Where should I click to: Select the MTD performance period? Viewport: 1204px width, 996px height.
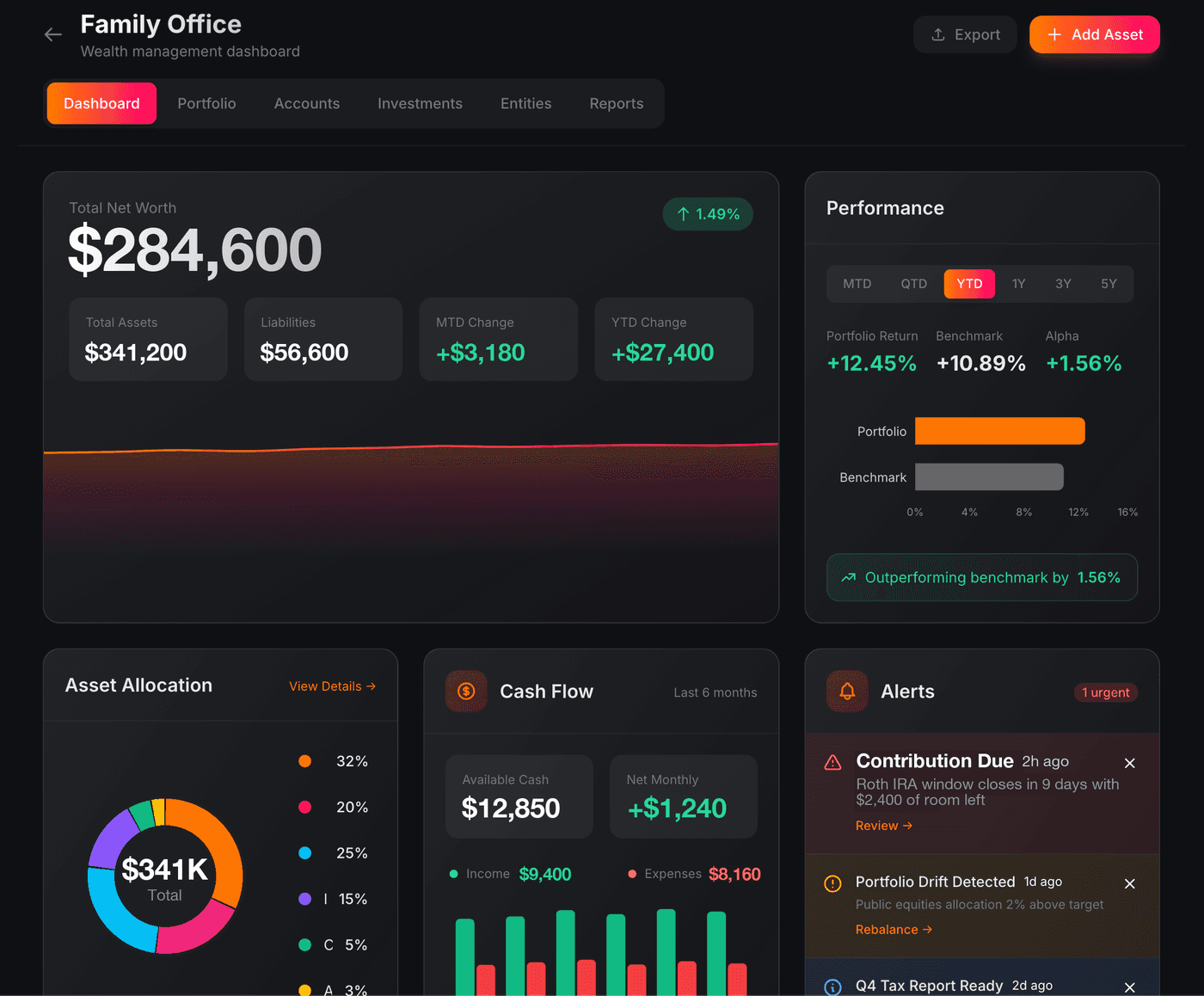click(x=857, y=284)
